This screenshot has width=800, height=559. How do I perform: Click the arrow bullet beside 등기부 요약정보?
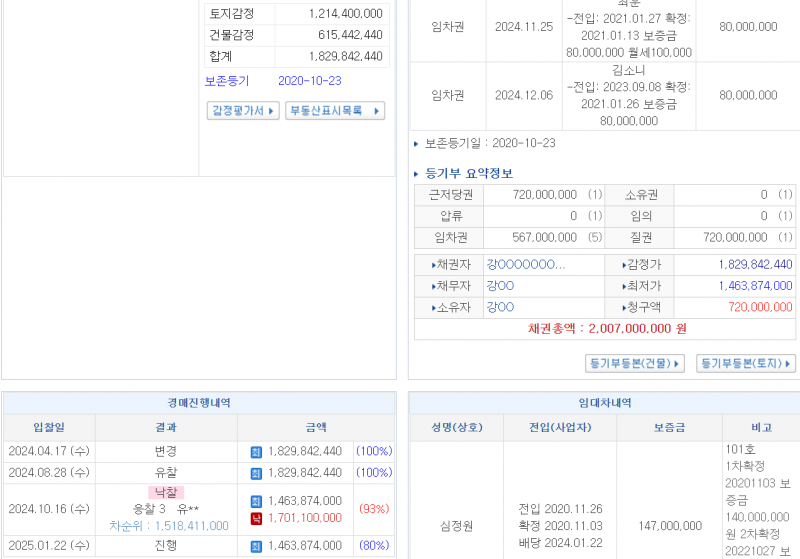[x=417, y=174]
